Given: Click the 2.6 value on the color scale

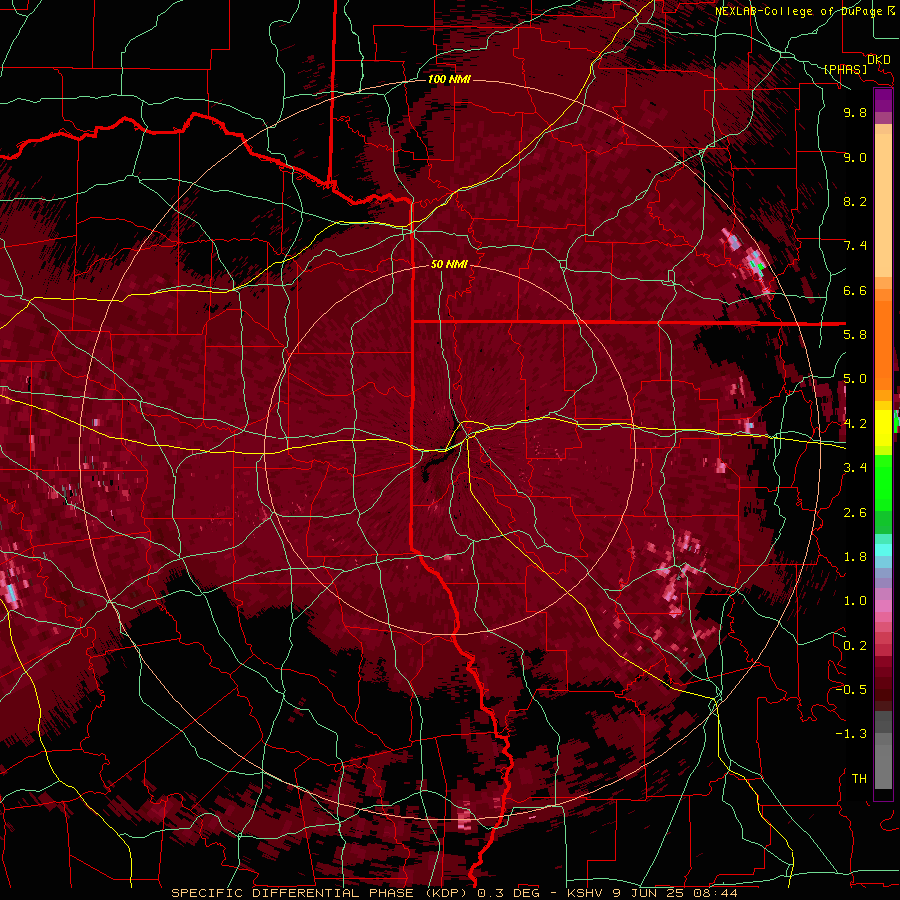Looking at the screenshot, I should pyautogui.click(x=855, y=513).
